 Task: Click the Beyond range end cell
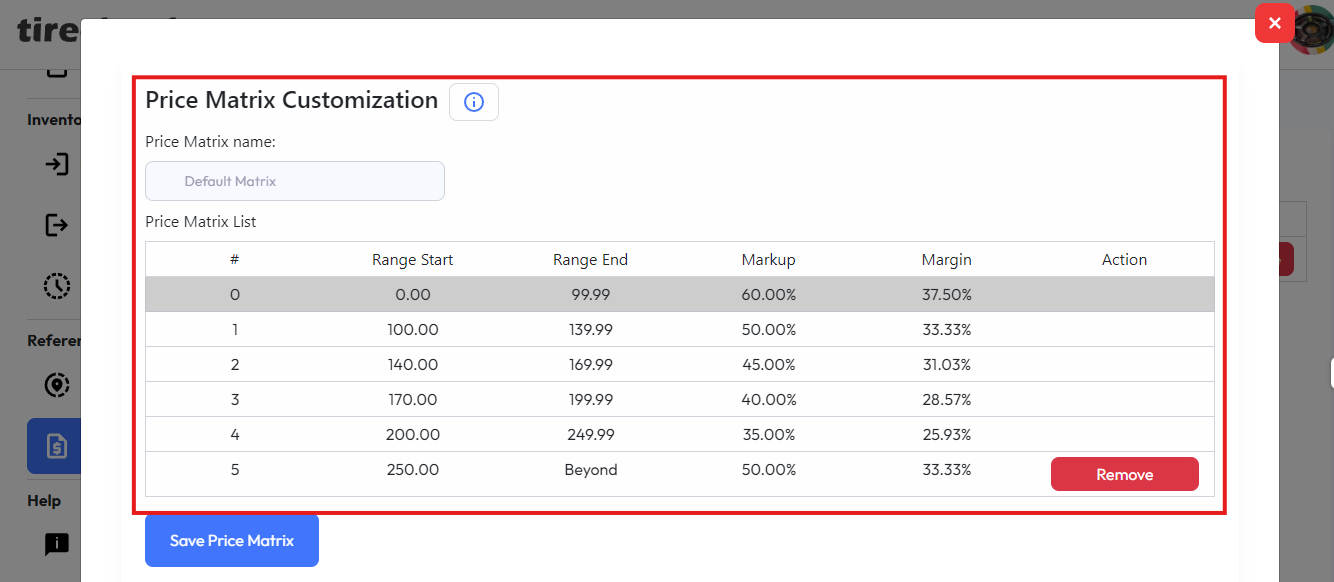[590, 470]
